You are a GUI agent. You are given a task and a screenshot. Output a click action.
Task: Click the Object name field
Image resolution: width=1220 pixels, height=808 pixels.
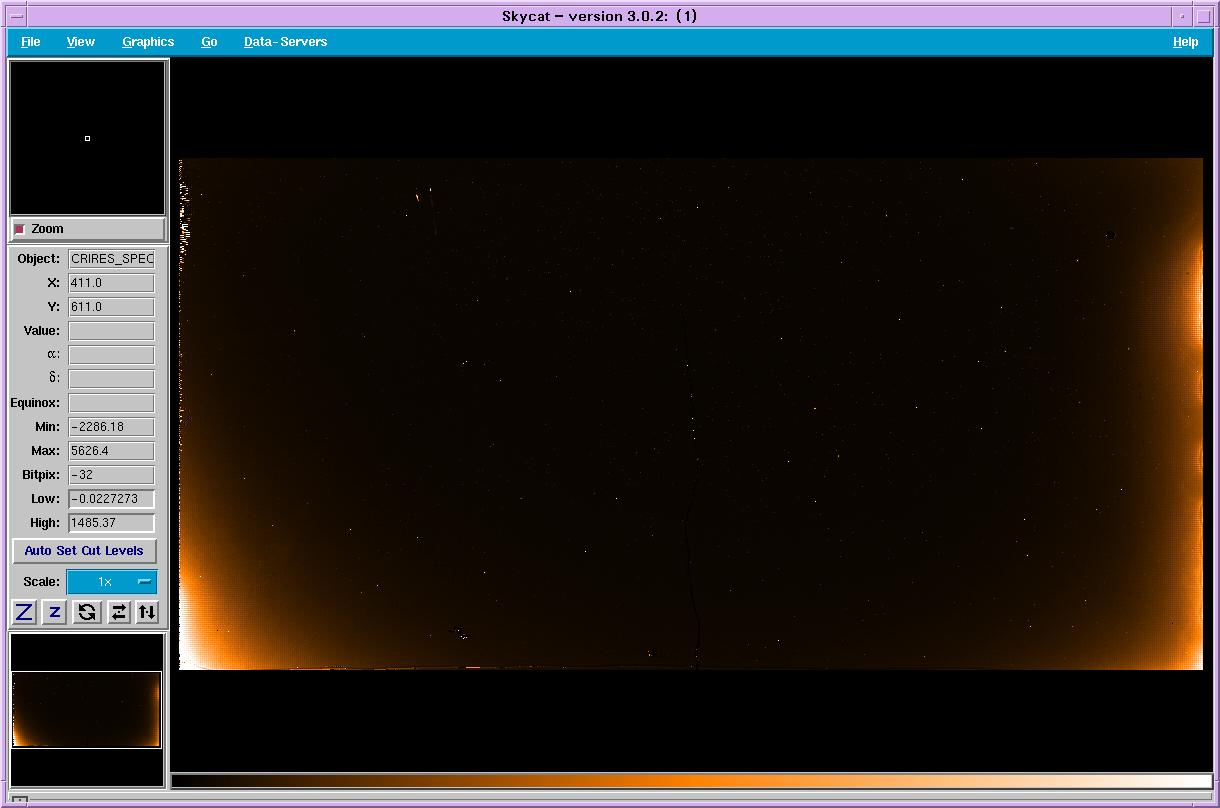[111, 259]
